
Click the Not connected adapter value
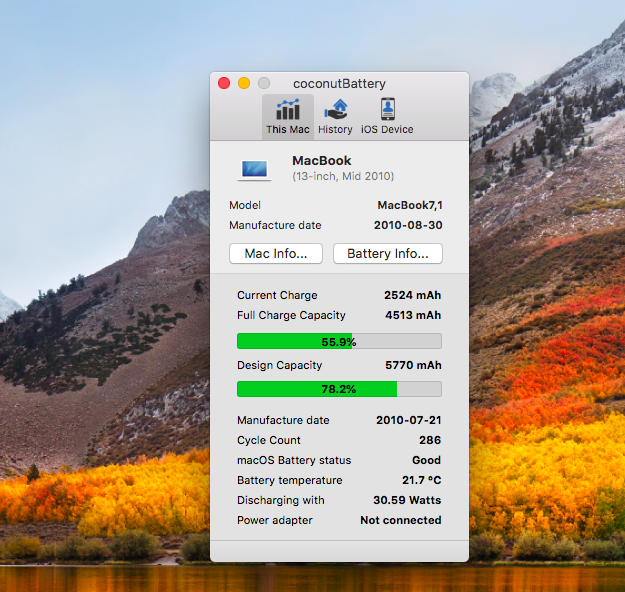401,520
